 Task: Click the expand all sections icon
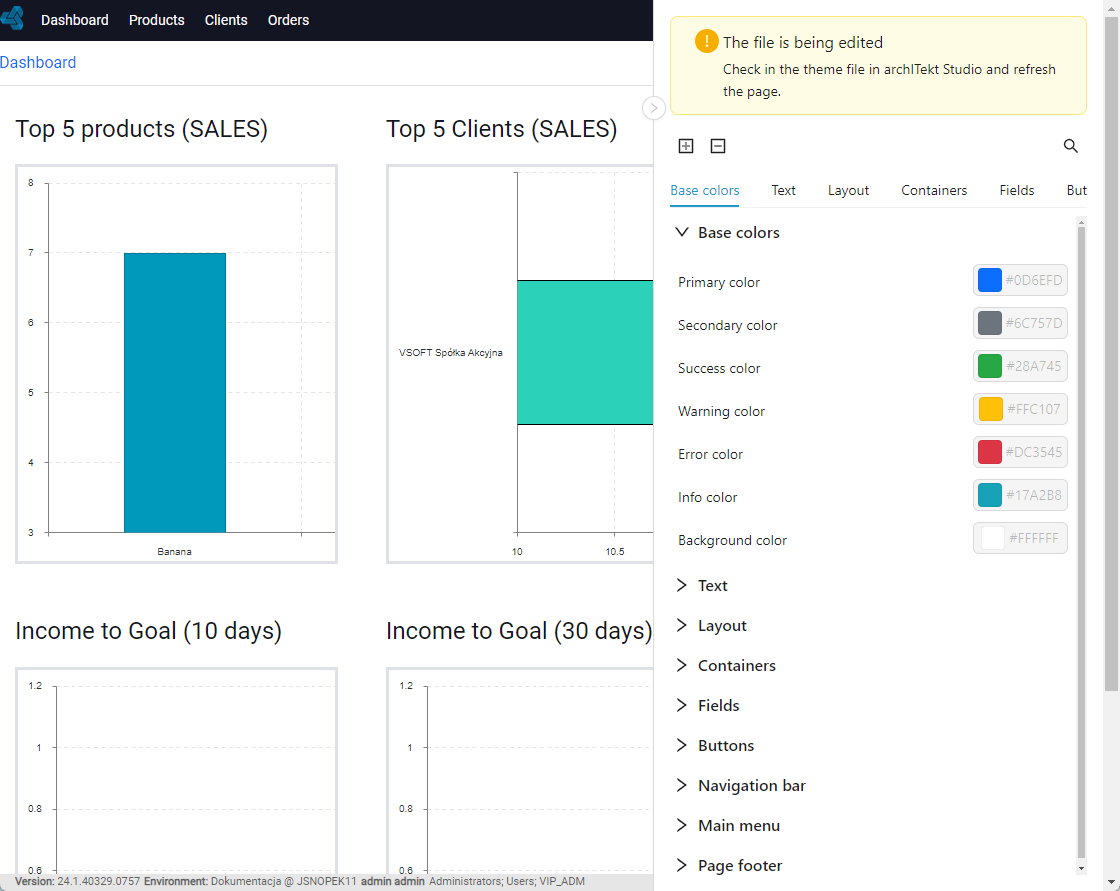[x=686, y=146]
